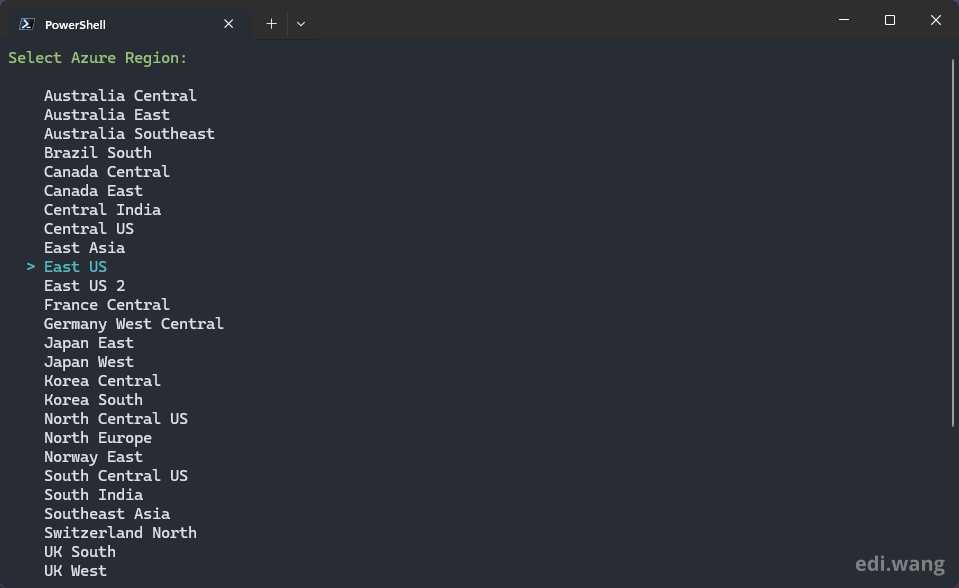
Task: Choose the Canada East region
Action: (x=93, y=191)
